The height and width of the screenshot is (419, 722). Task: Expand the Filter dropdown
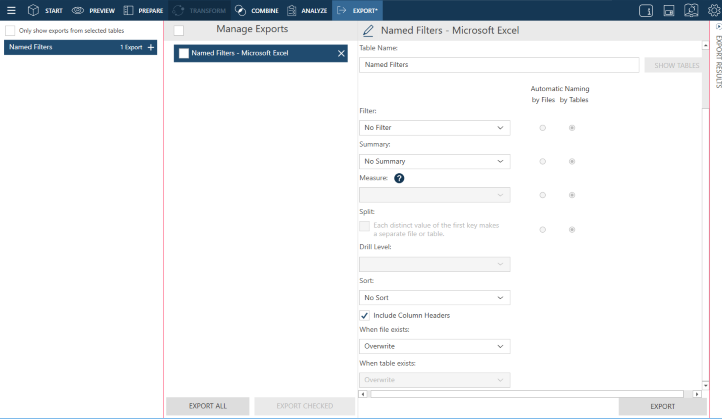pos(434,128)
